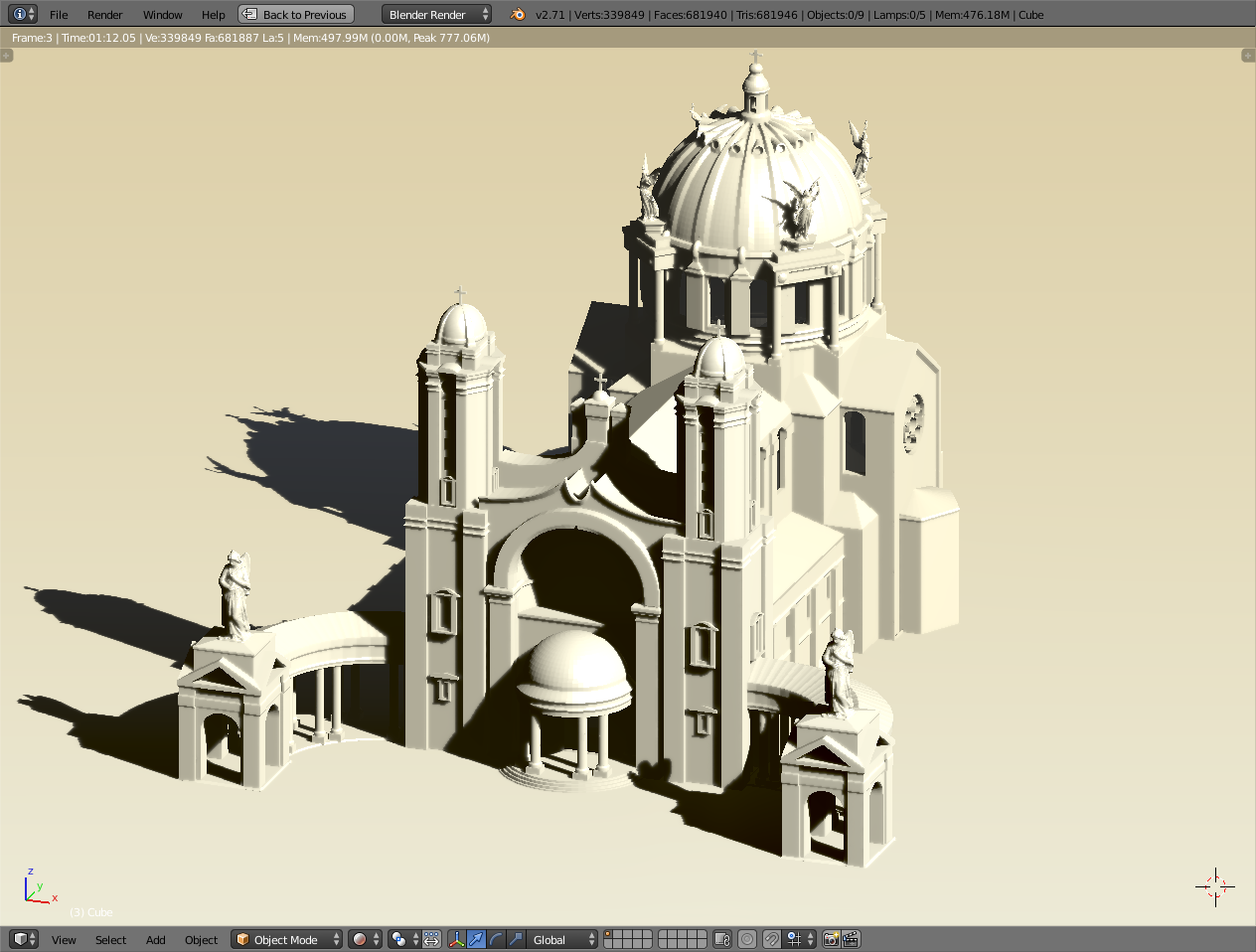Open the File menu
Viewport: 1256px width, 952px height.
pos(59,15)
